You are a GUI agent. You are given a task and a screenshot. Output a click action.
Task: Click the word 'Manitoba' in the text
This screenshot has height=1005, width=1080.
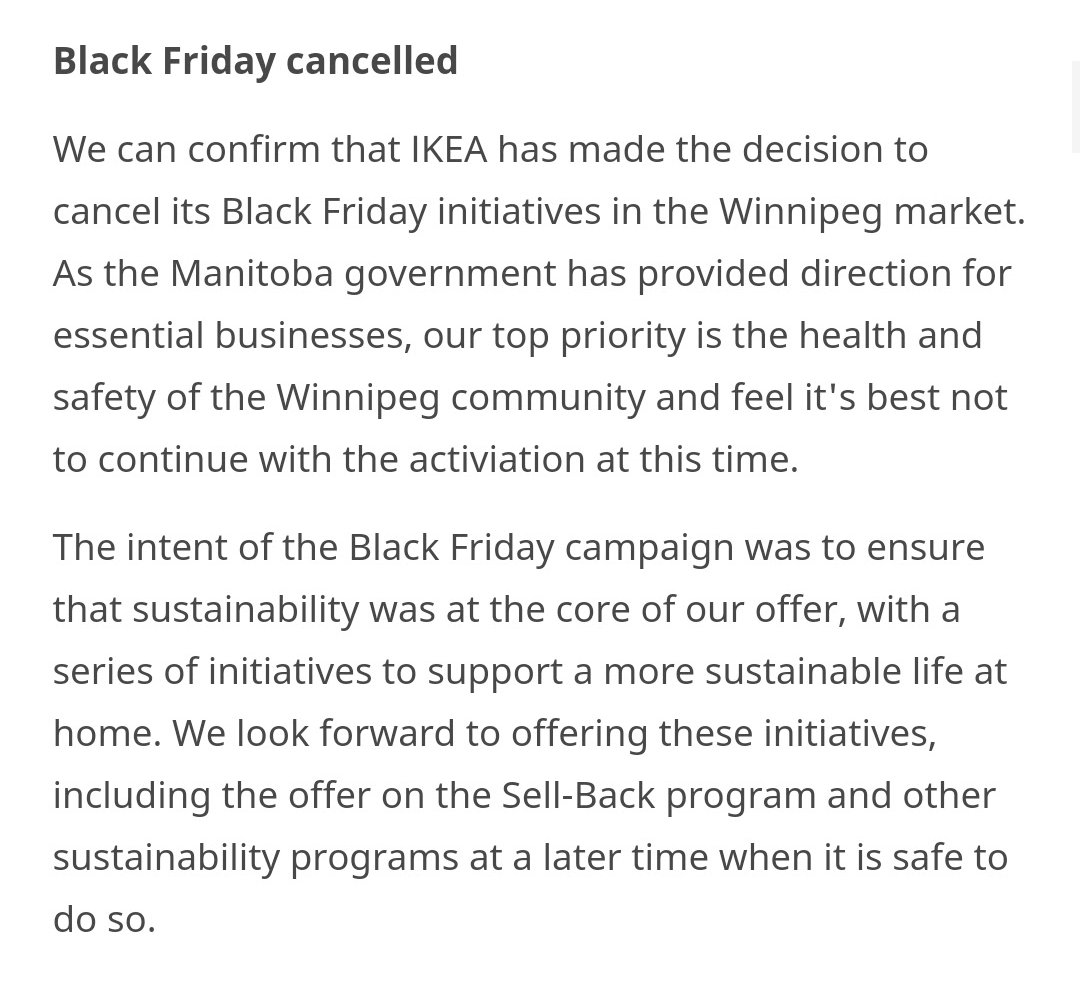pos(251,273)
